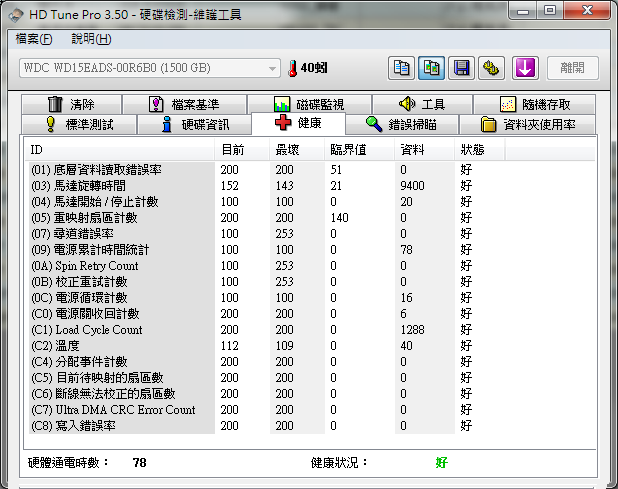Click the 40 degree temperature reading
The height and width of the screenshot is (489, 618).
314,68
